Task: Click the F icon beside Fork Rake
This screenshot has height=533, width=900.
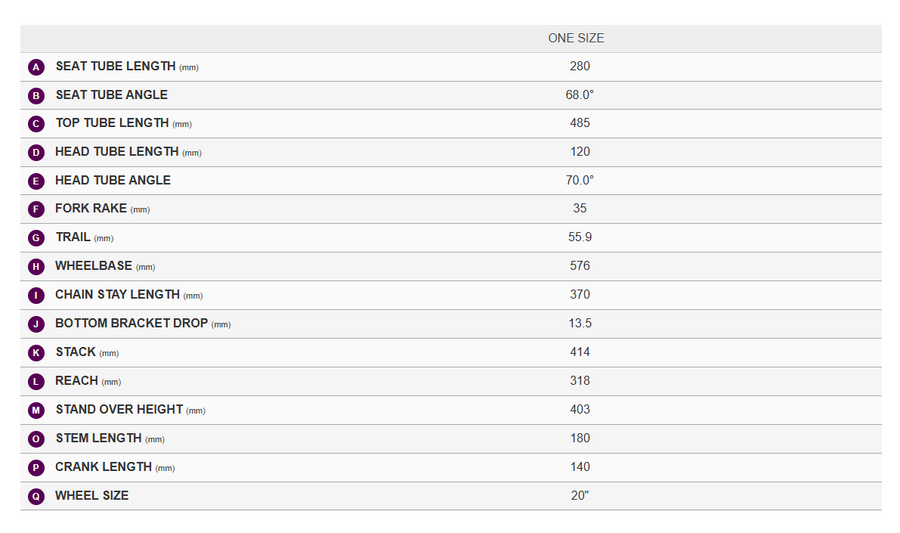Action: click(x=36, y=209)
